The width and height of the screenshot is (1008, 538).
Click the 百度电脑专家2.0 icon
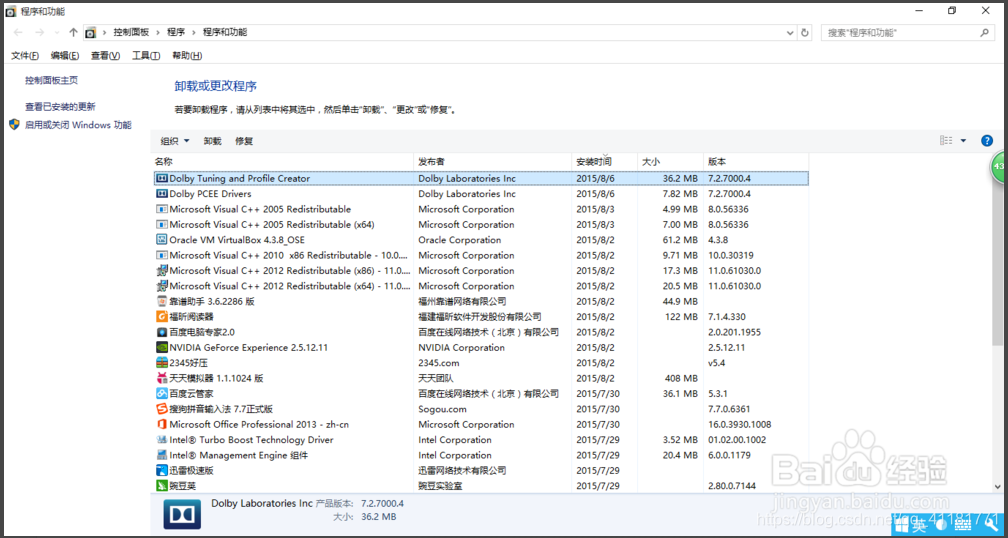click(x=162, y=332)
